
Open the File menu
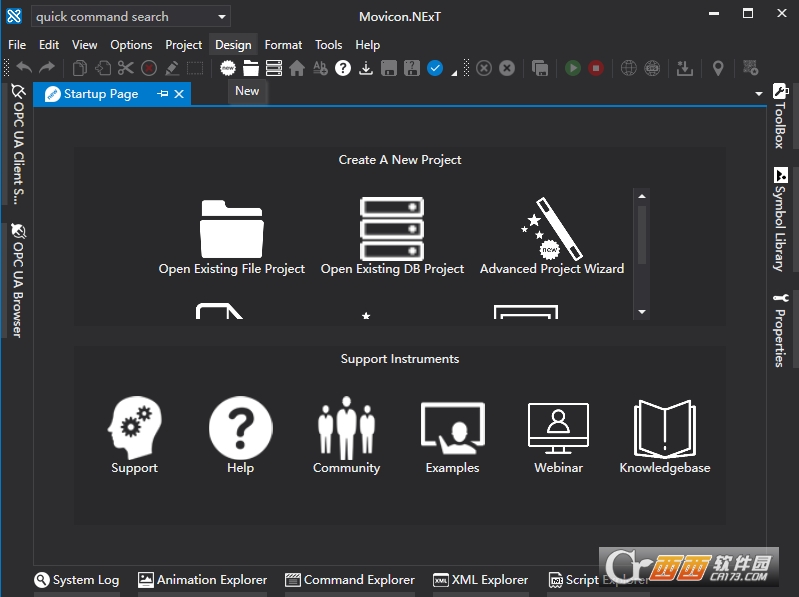tap(17, 45)
